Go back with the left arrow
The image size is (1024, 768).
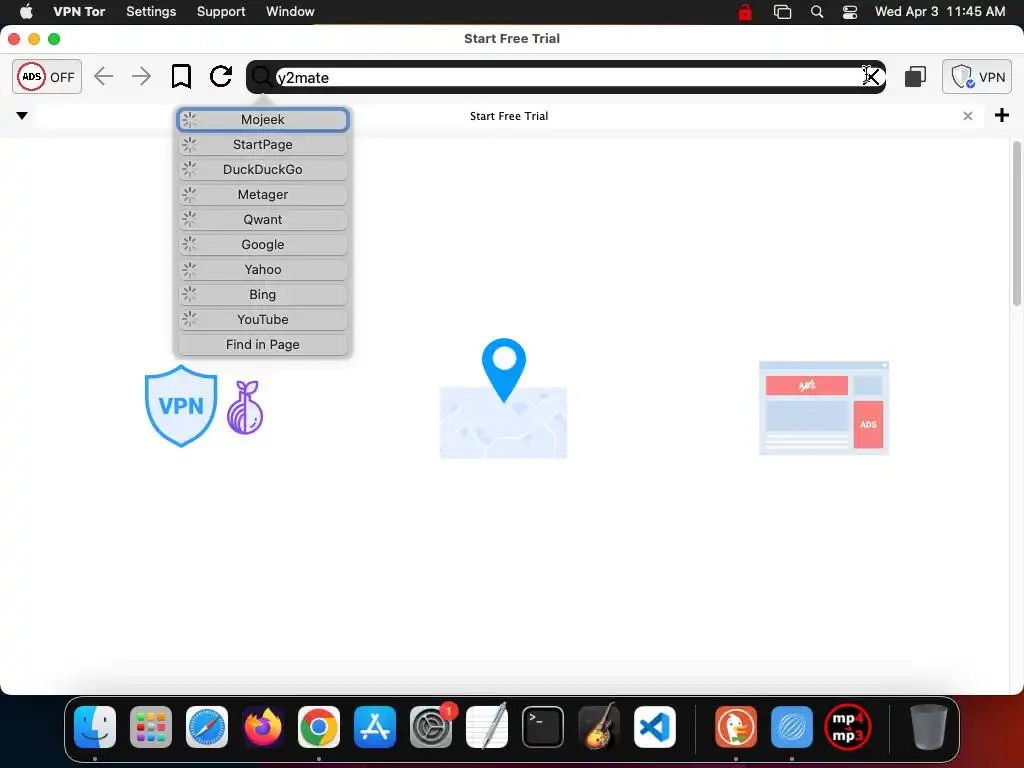coord(103,76)
